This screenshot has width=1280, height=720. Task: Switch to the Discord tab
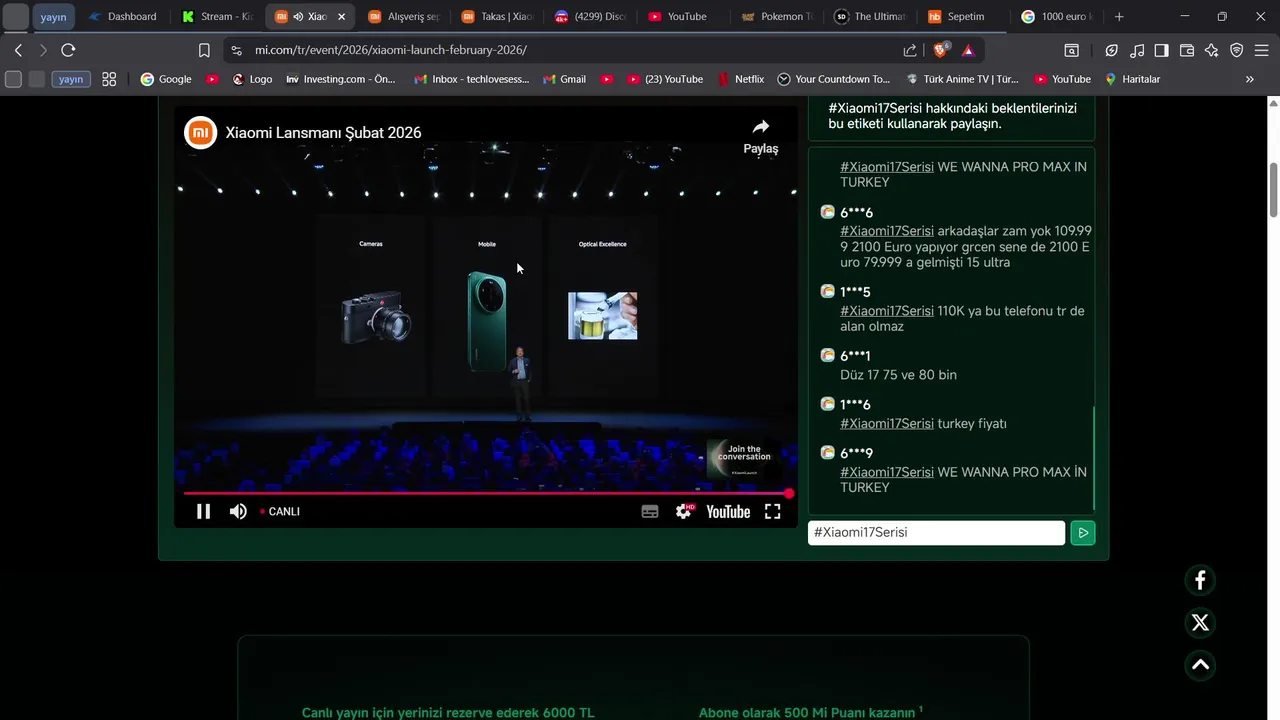[591, 17]
